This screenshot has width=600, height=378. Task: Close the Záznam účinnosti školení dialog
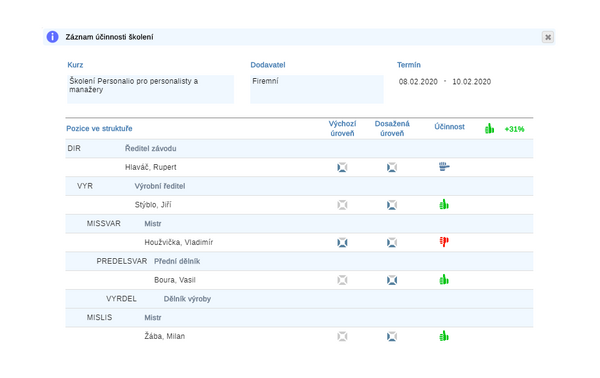(548, 37)
